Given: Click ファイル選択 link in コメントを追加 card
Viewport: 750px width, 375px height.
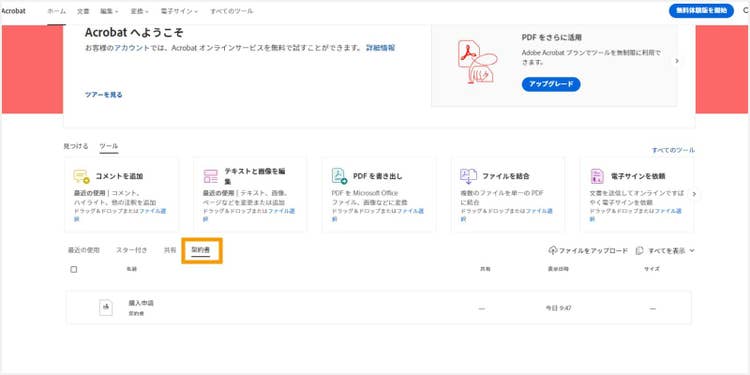Looking at the screenshot, I should click(153, 211).
